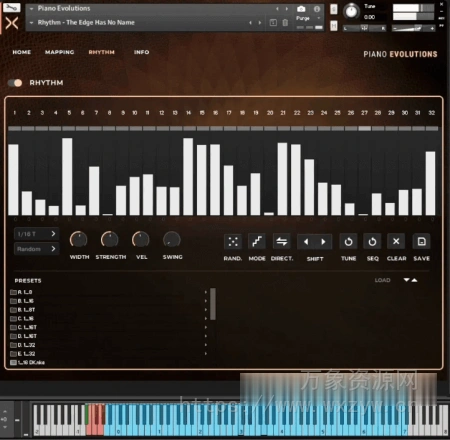450x440 pixels.
Task: Click the SAVE preset disk icon
Action: [421, 242]
